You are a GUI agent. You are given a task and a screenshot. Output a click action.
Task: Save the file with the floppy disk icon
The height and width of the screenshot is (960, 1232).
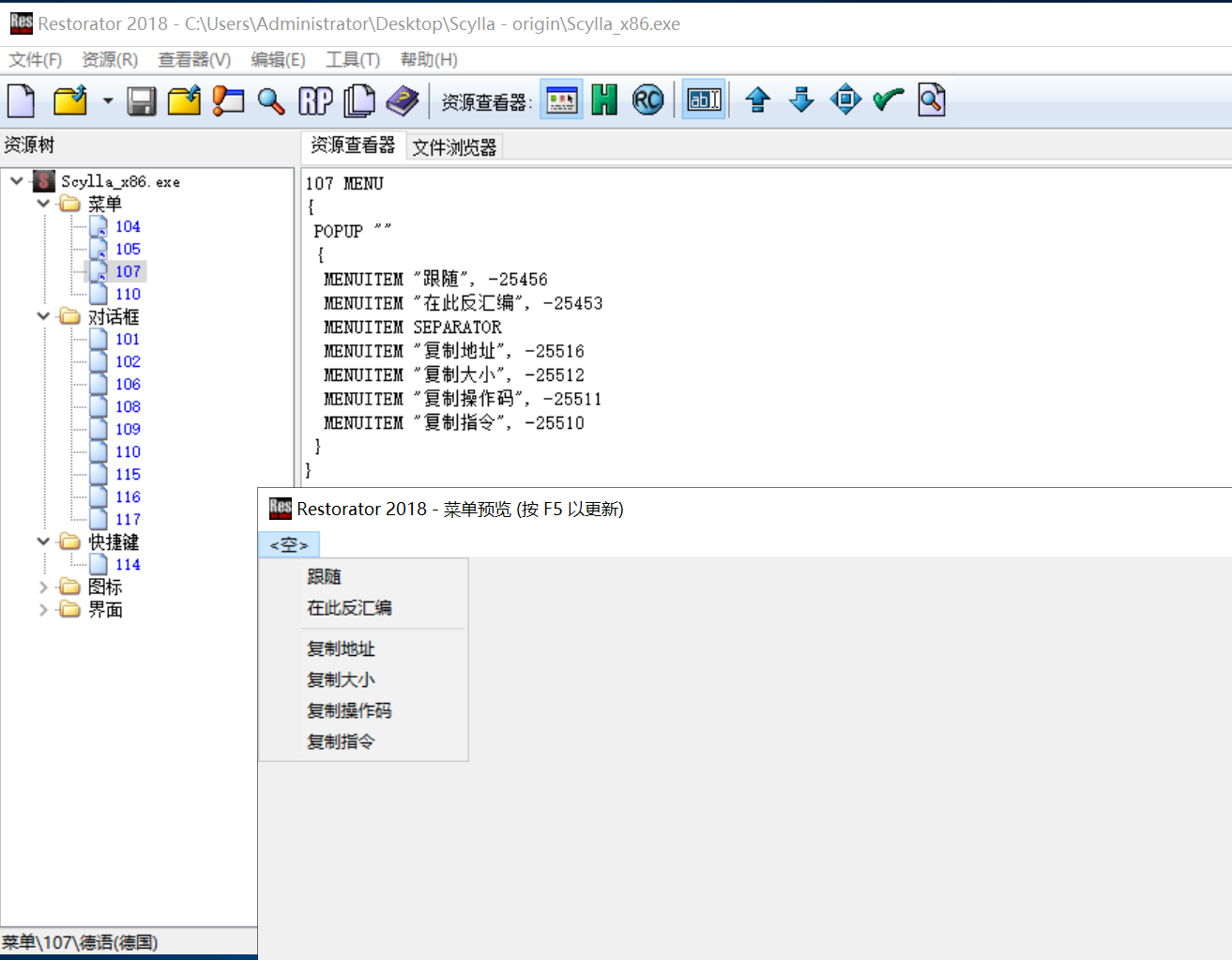click(x=142, y=100)
